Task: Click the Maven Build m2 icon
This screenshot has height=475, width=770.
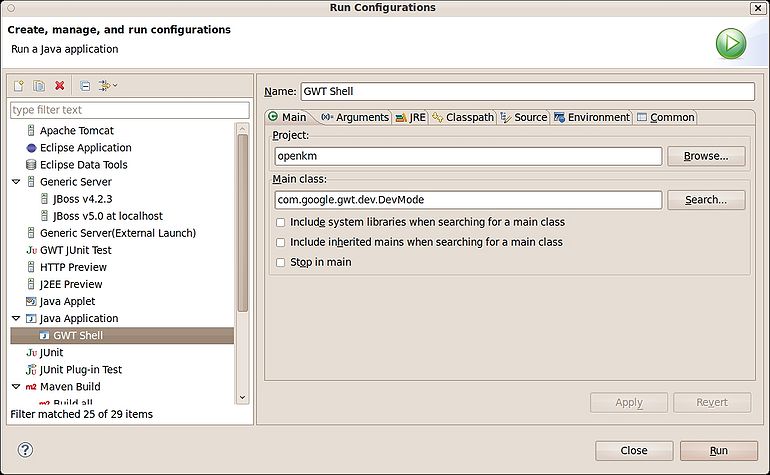Action: coord(31,387)
